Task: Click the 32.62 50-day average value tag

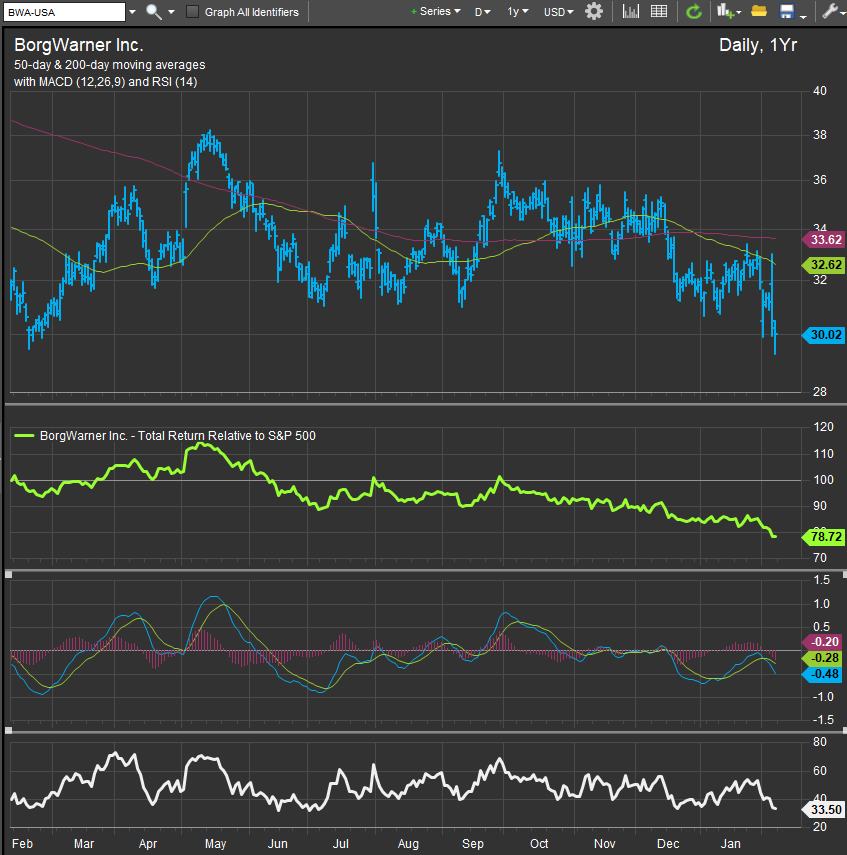Action: click(x=823, y=265)
